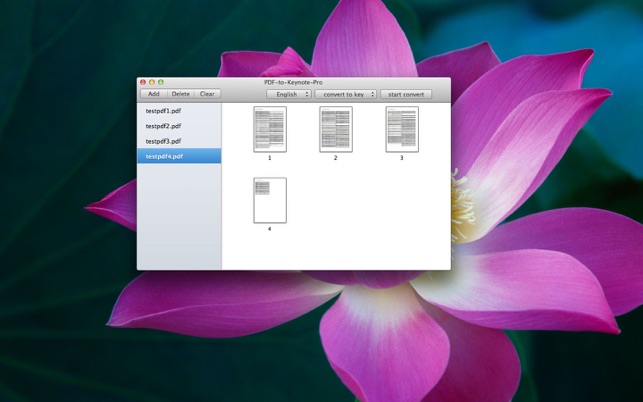Select page 3 thumbnail
643x402 pixels.
coord(402,129)
